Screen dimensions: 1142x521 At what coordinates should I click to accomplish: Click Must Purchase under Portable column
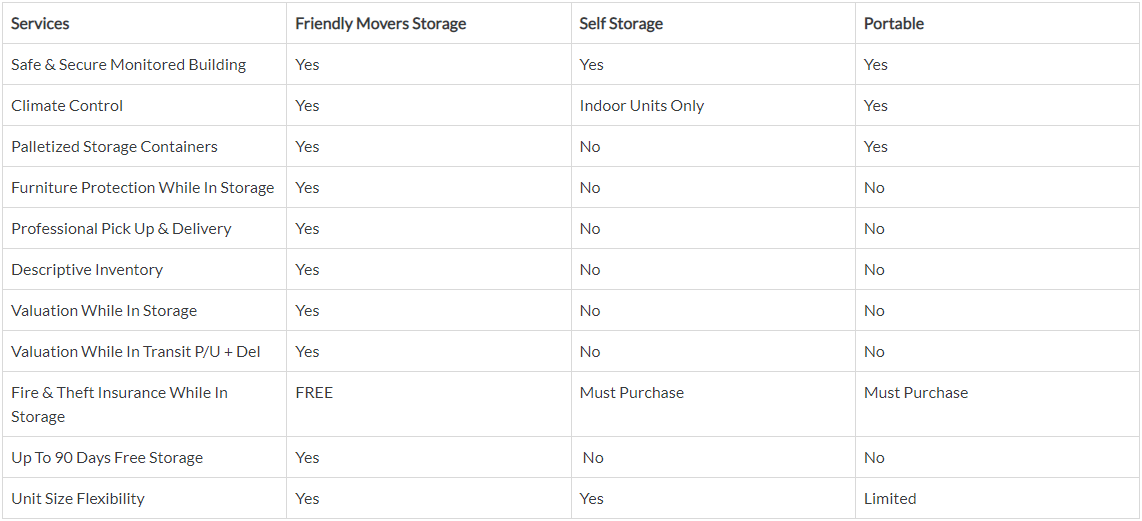pyautogui.click(x=916, y=392)
